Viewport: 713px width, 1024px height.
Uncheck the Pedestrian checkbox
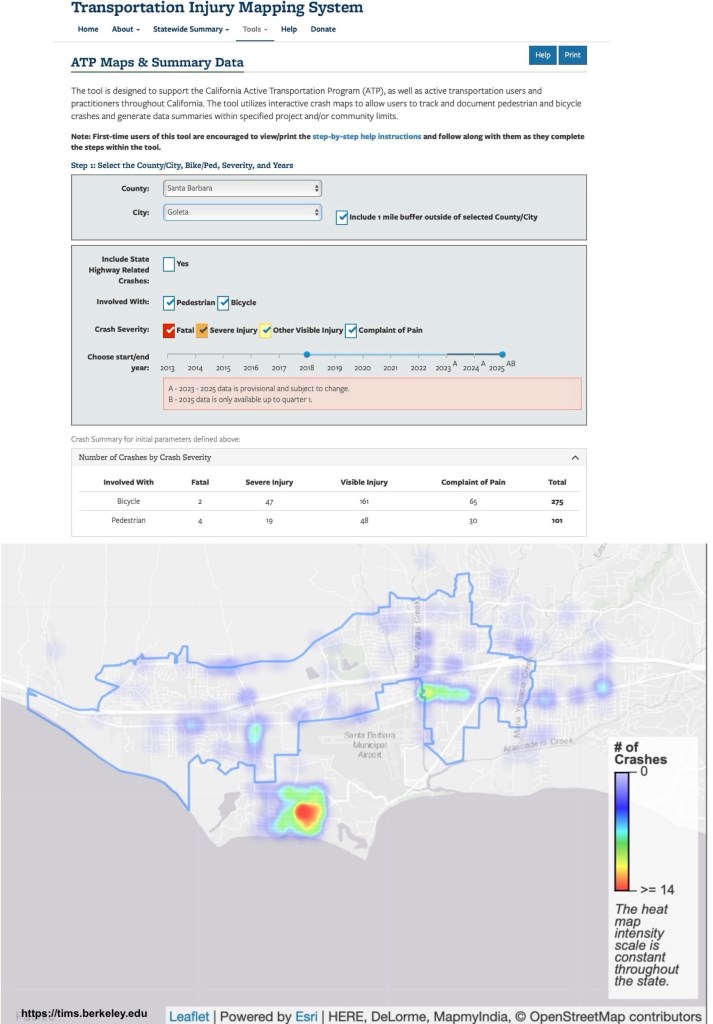pos(170,302)
